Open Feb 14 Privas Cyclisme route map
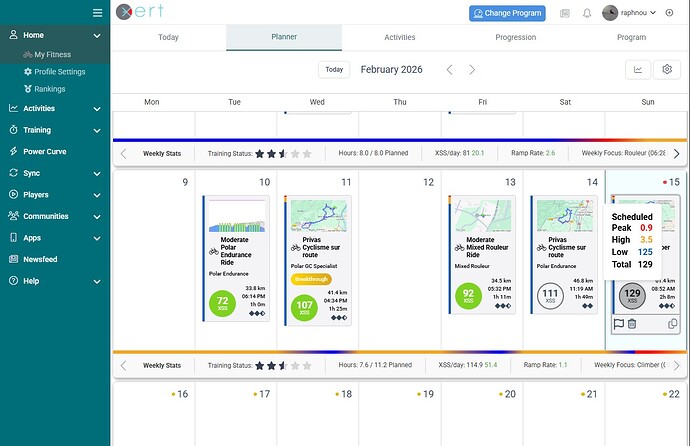The height and width of the screenshot is (446, 690). click(565, 215)
